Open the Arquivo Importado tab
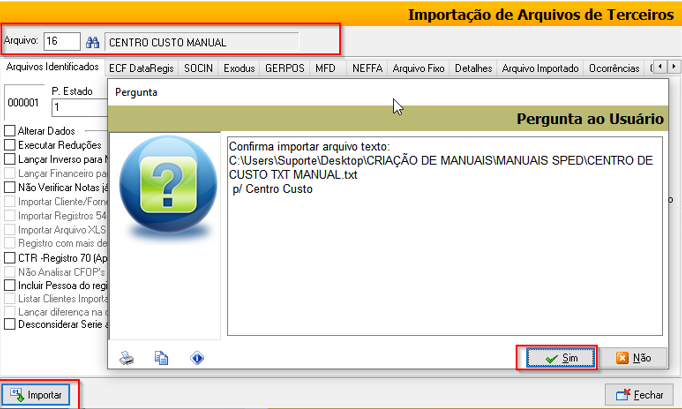This screenshot has width=682, height=409. tap(540, 68)
